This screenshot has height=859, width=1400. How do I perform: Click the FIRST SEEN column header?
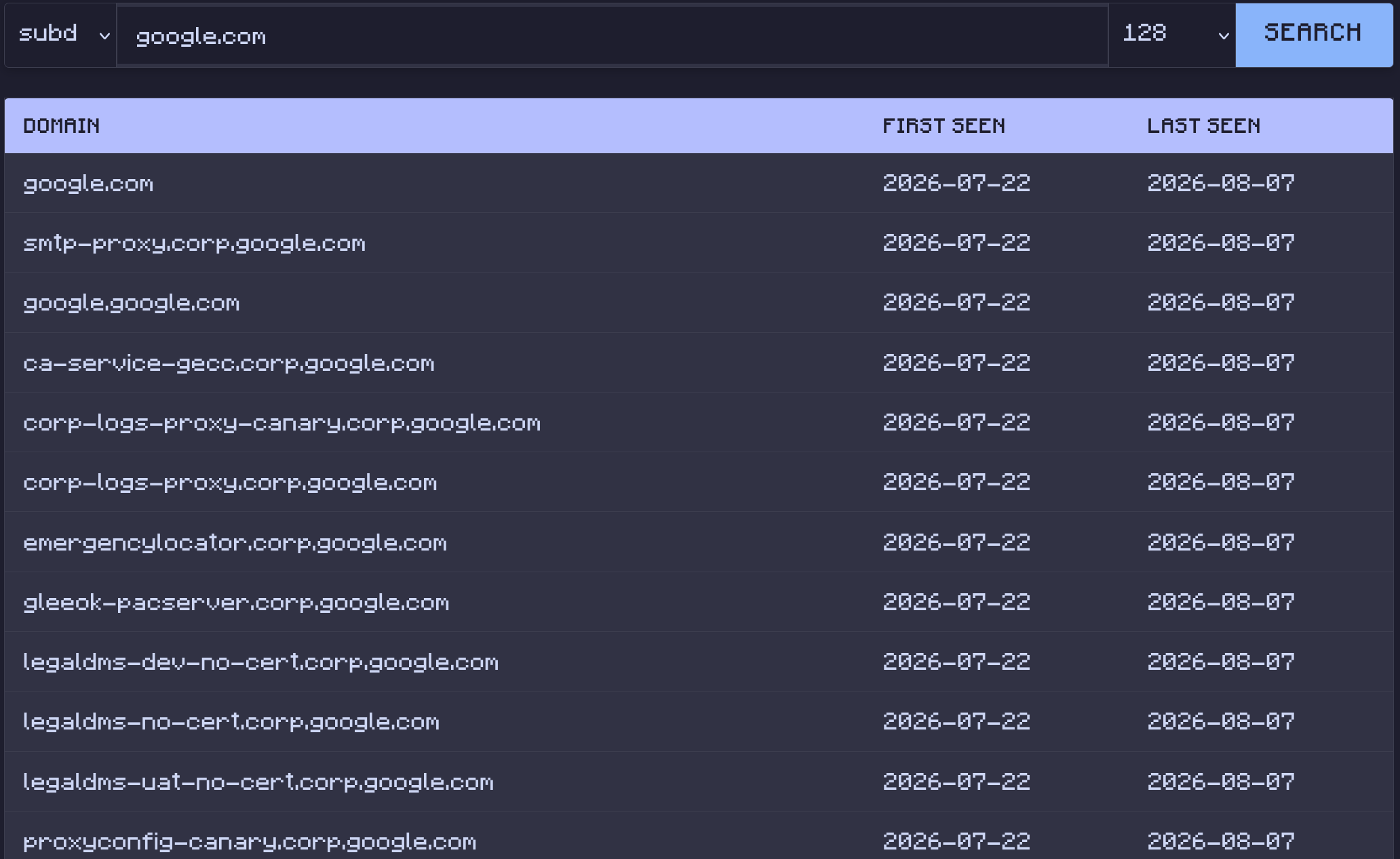click(944, 126)
